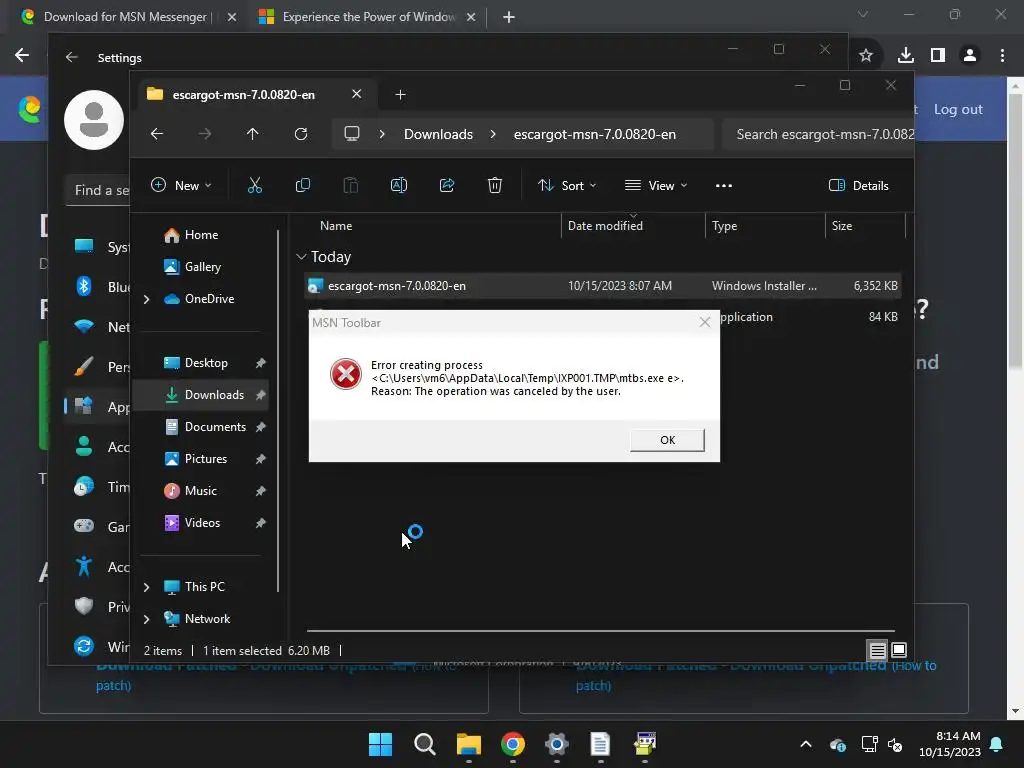Open Music in the navigation pane
Screen dimensions: 1024x768
[x=200, y=490]
